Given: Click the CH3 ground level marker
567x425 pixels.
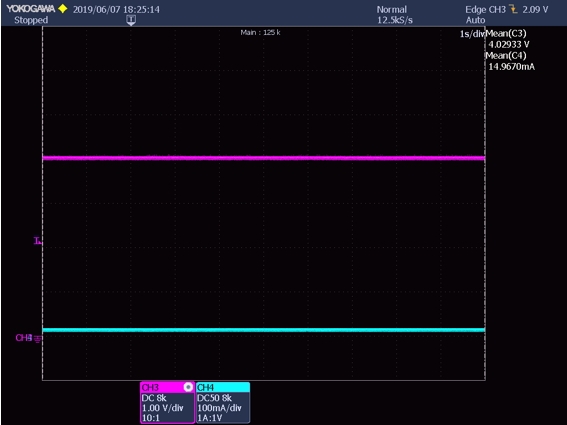Looking at the screenshot, I should pos(29,338).
